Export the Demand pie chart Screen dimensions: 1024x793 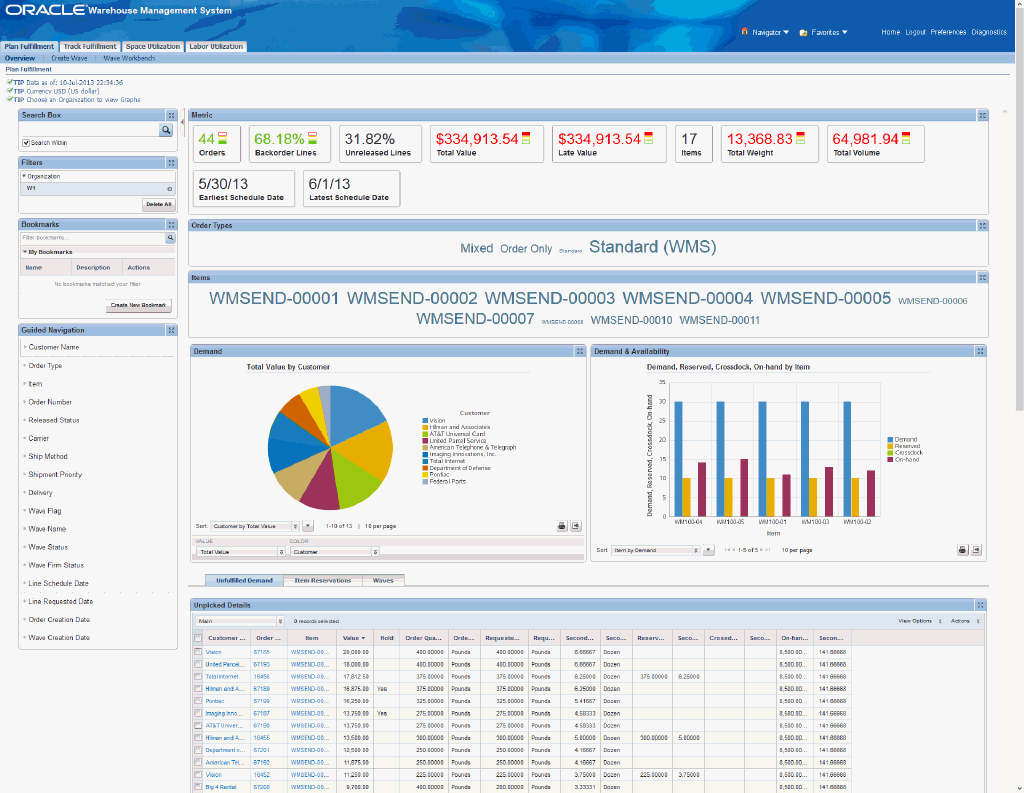pyautogui.click(x=576, y=526)
